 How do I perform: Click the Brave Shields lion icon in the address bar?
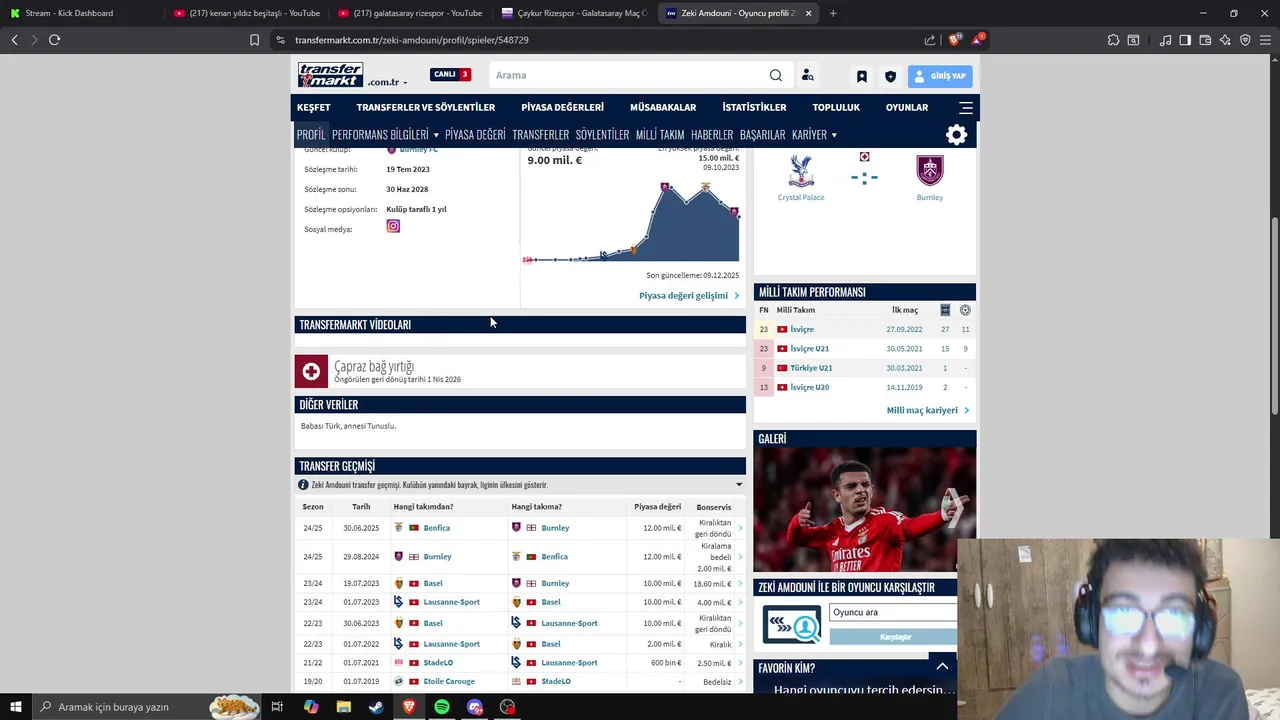click(953, 40)
